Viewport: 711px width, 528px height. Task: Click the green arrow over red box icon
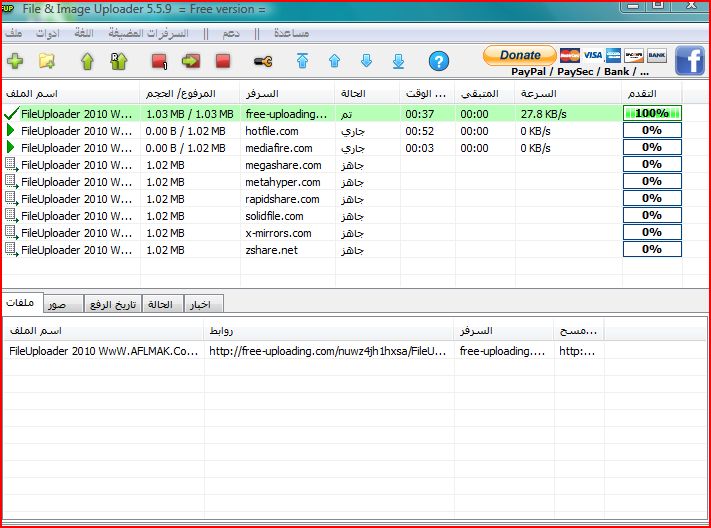pyautogui.click(x=191, y=61)
